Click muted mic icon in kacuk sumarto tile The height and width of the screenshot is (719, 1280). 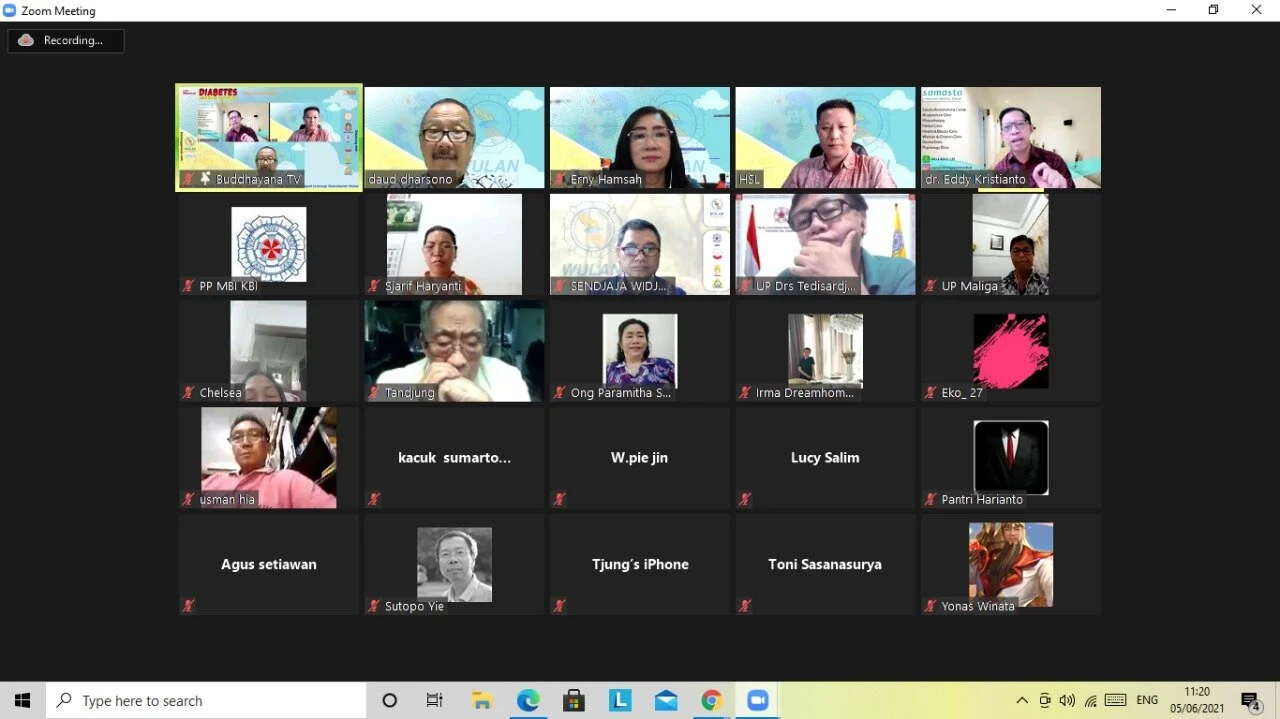pos(374,499)
